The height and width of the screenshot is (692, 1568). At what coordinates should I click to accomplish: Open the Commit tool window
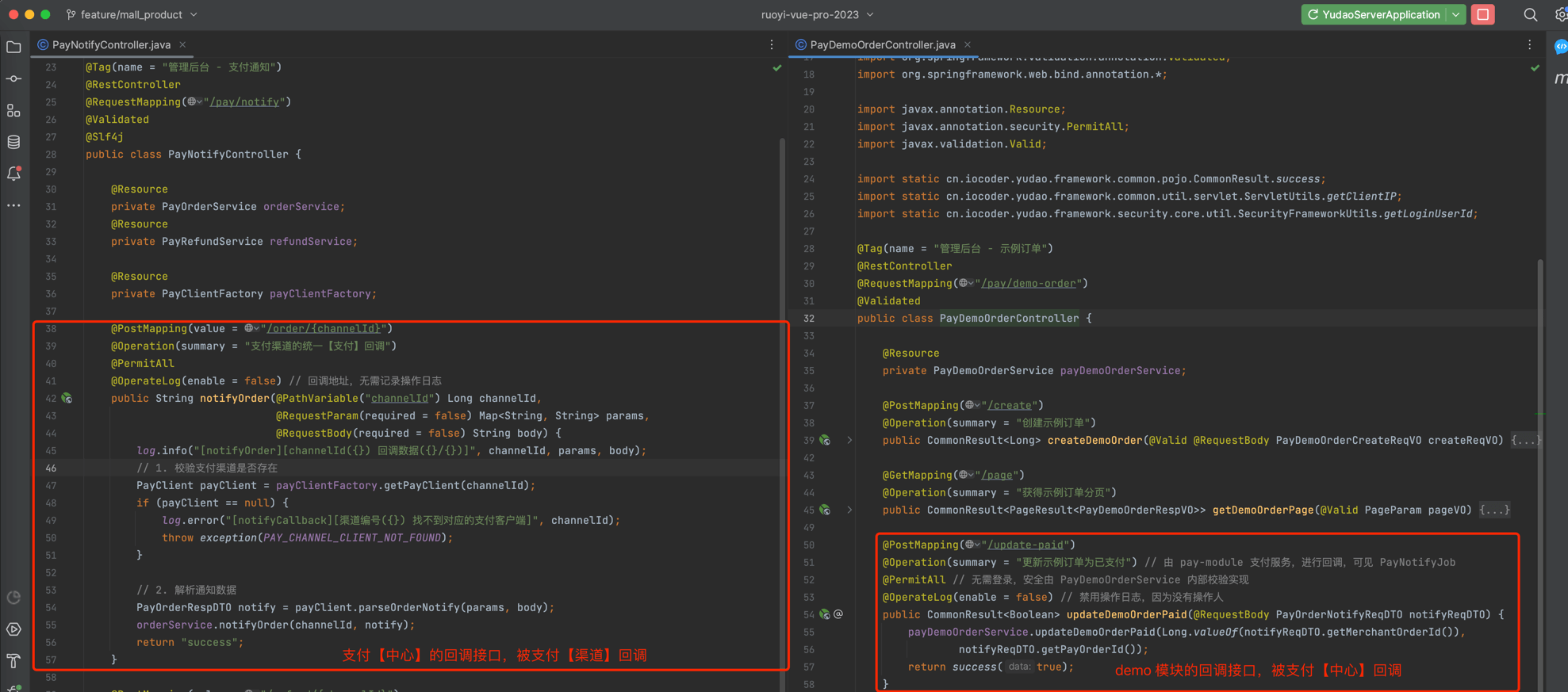[x=13, y=78]
